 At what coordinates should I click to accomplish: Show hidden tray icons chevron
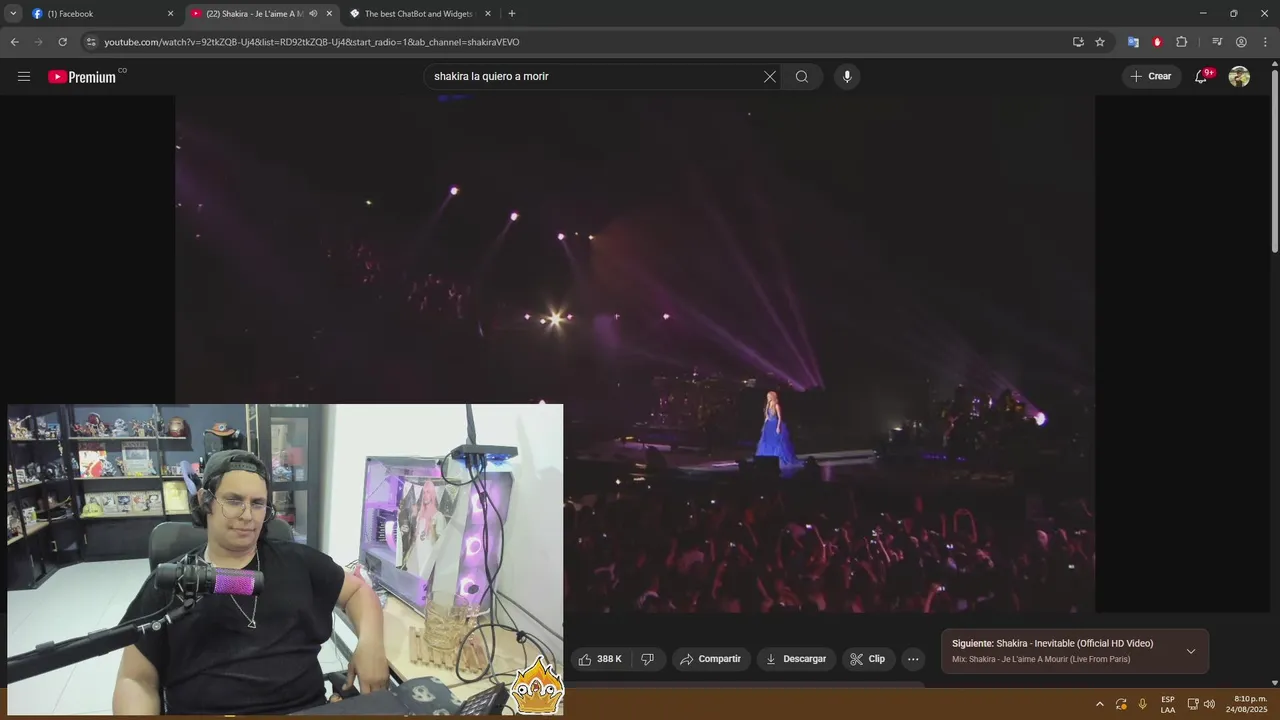click(1100, 704)
